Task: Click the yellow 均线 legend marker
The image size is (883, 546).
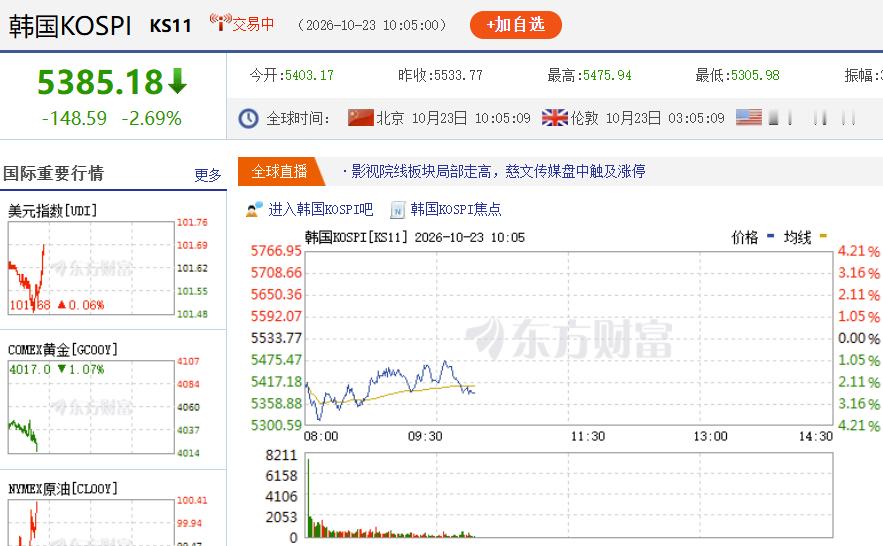Action: [823, 236]
